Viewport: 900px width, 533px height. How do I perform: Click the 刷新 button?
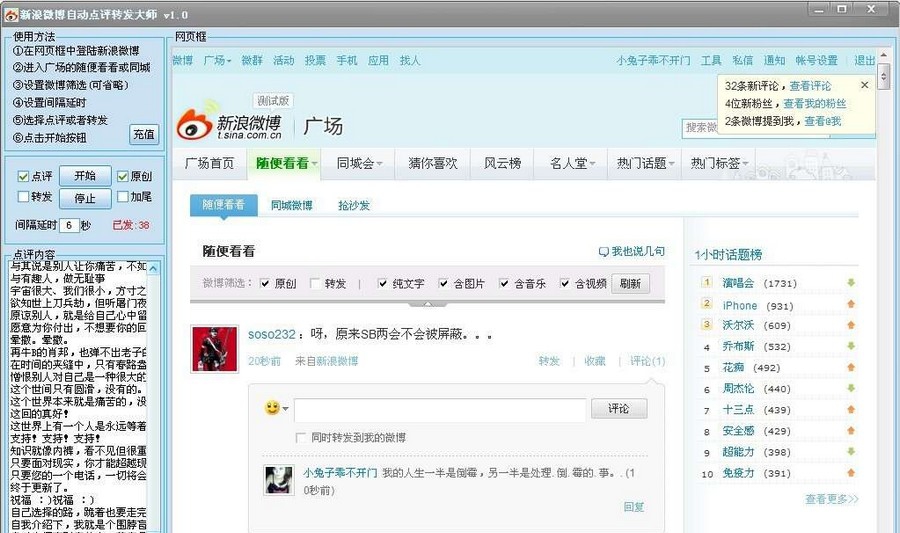click(x=630, y=283)
